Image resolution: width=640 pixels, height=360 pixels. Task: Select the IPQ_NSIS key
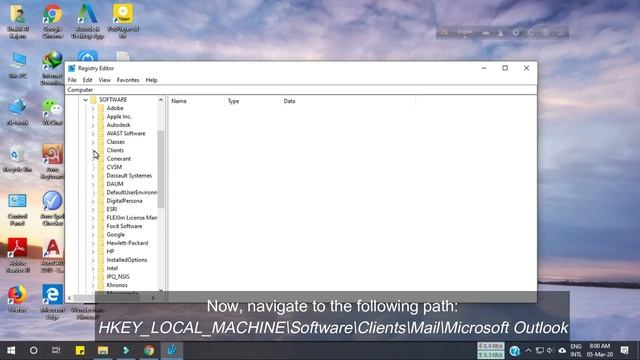(118, 277)
